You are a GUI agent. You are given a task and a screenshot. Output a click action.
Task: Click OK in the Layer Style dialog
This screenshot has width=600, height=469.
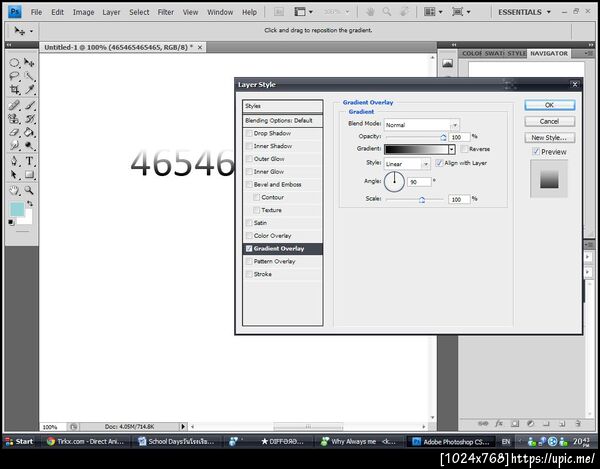click(549, 105)
